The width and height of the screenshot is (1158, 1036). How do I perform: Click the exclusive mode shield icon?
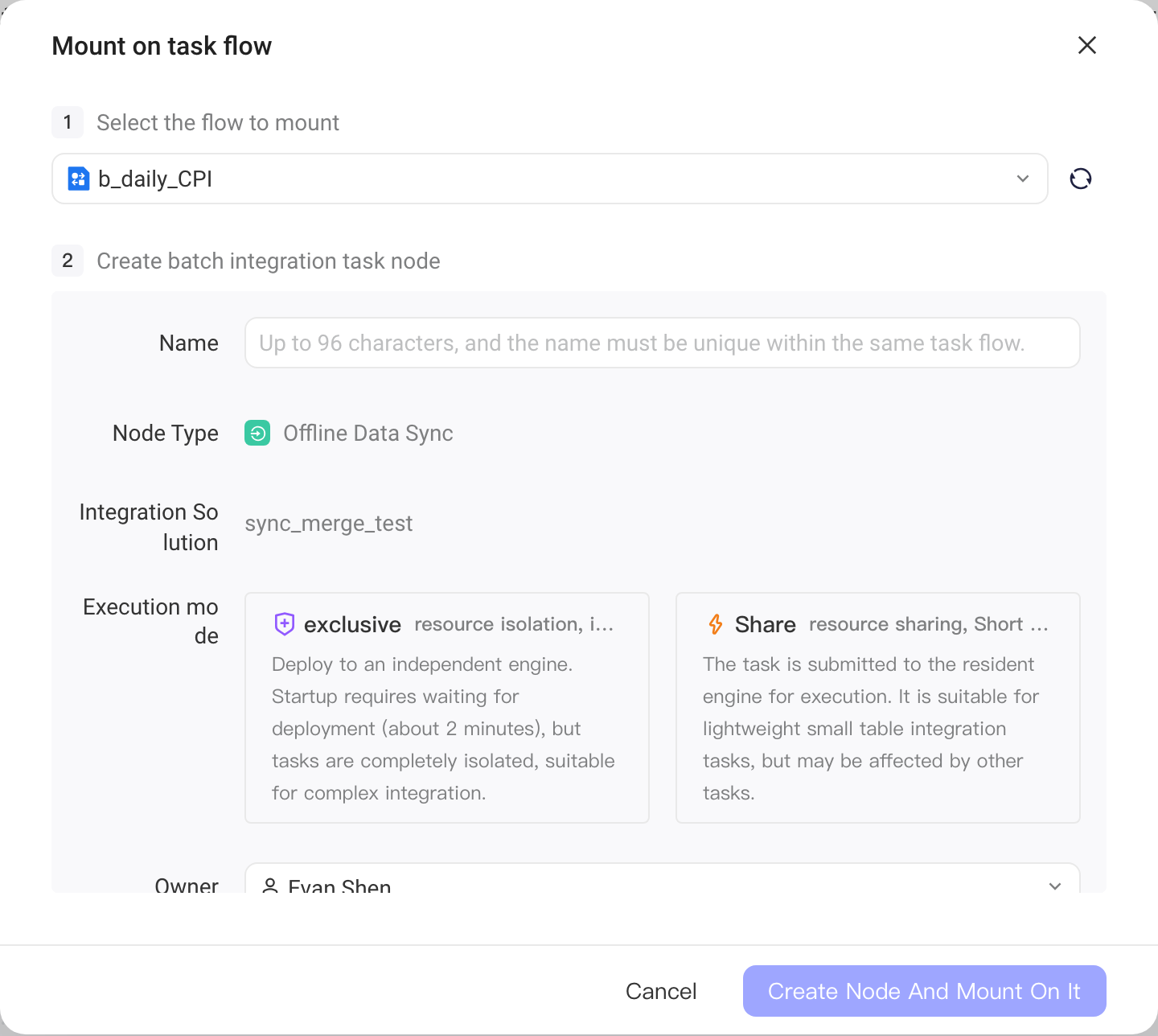[285, 624]
